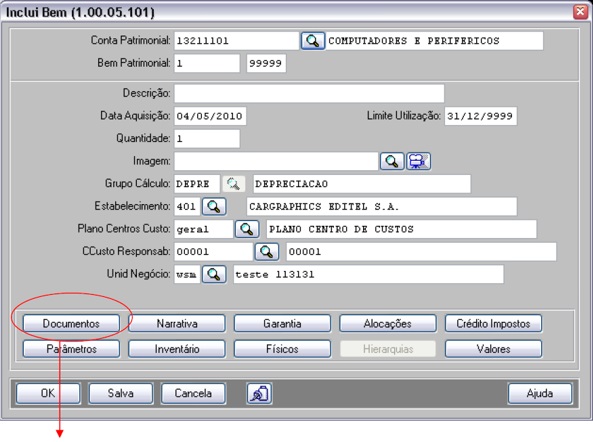
Task: Click the COMPUTADORES E PERIFERICOS description box
Action: (435, 41)
